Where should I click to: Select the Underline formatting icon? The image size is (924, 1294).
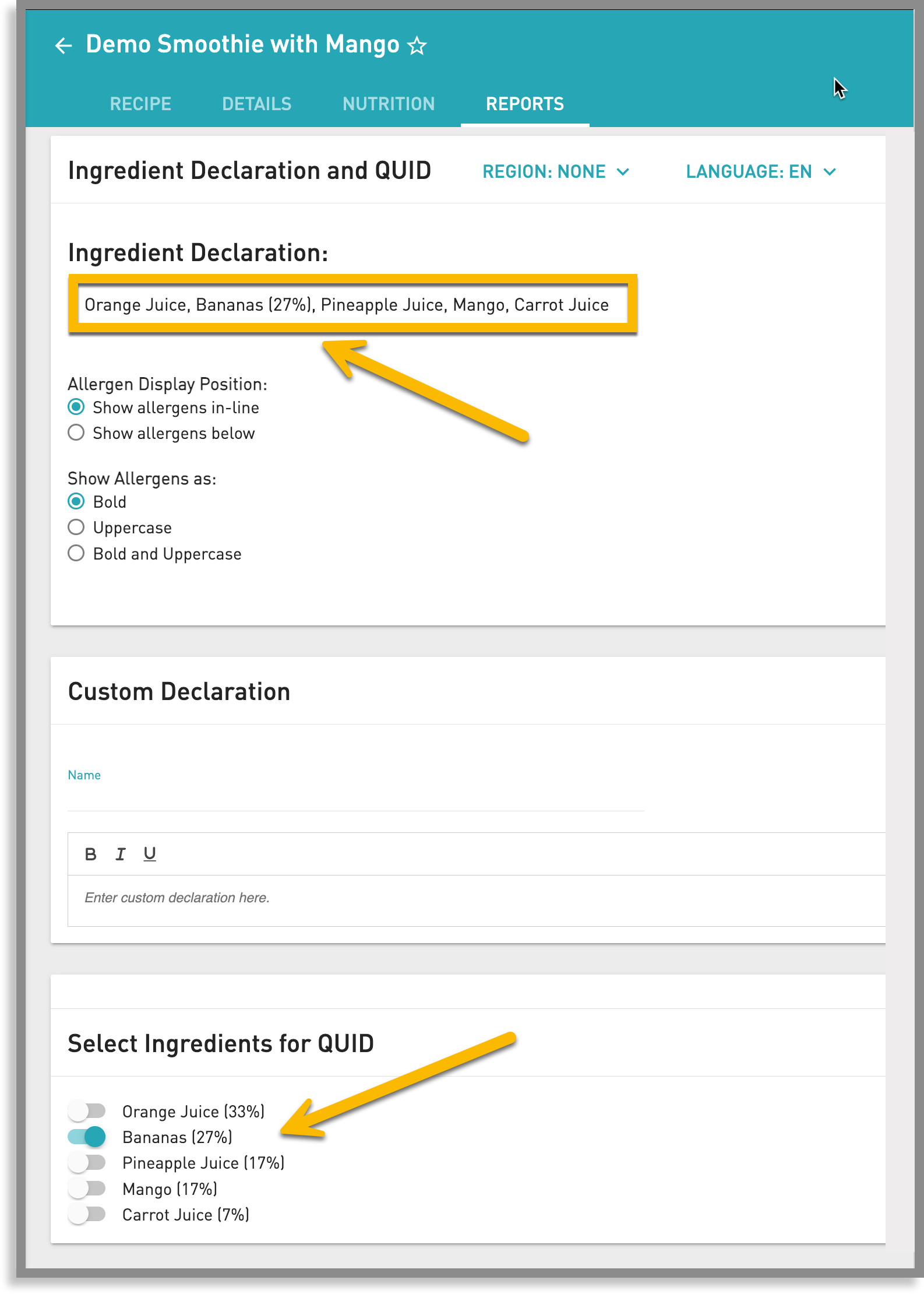(x=150, y=853)
